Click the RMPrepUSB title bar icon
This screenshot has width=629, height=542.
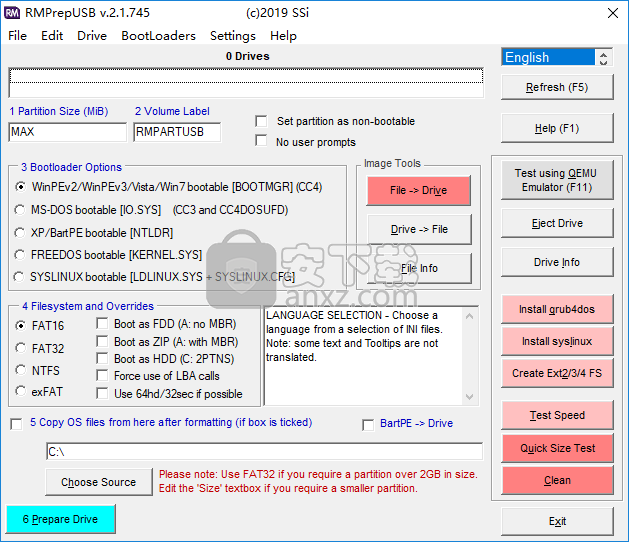[x=13, y=12]
